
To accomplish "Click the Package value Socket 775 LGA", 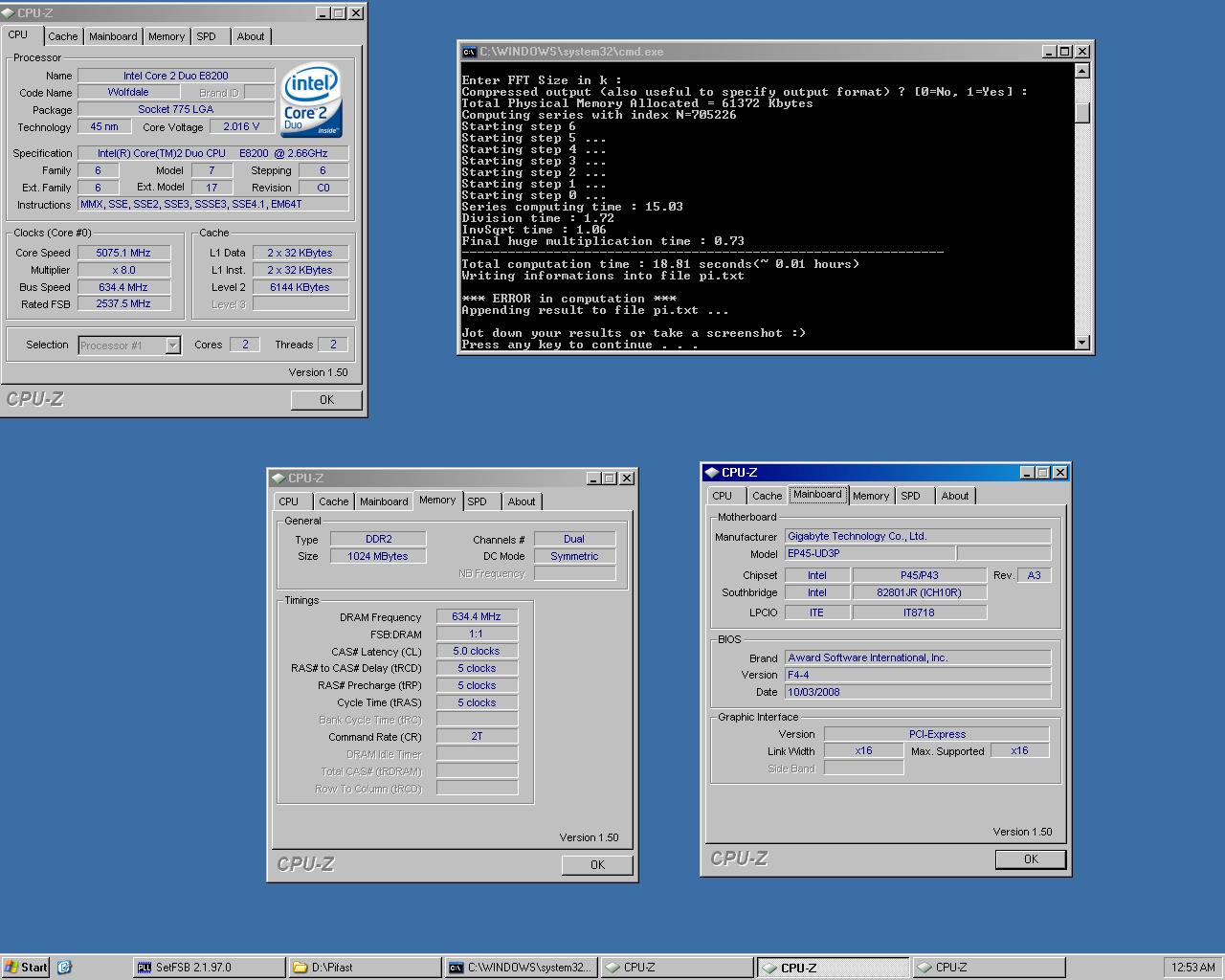I will pyautogui.click(x=176, y=109).
